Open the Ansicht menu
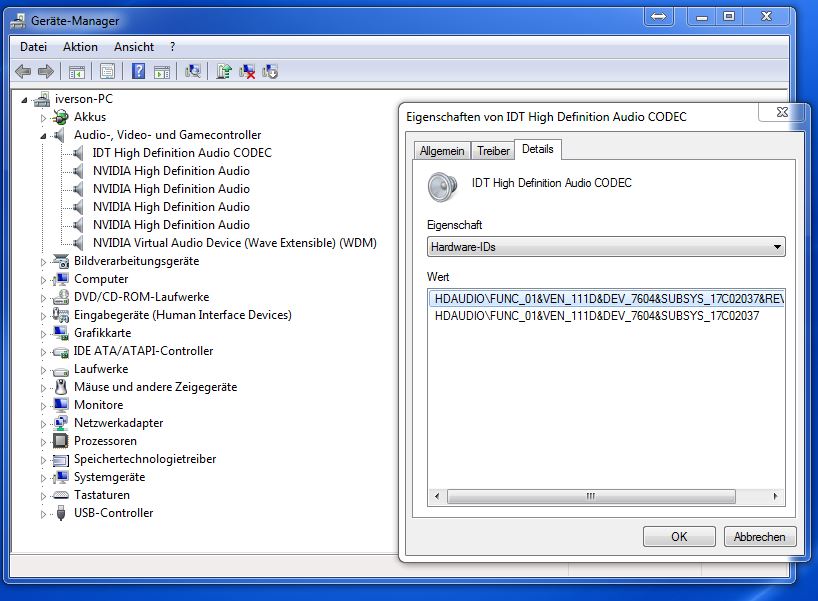Viewport: 818px width, 601px height. point(134,47)
